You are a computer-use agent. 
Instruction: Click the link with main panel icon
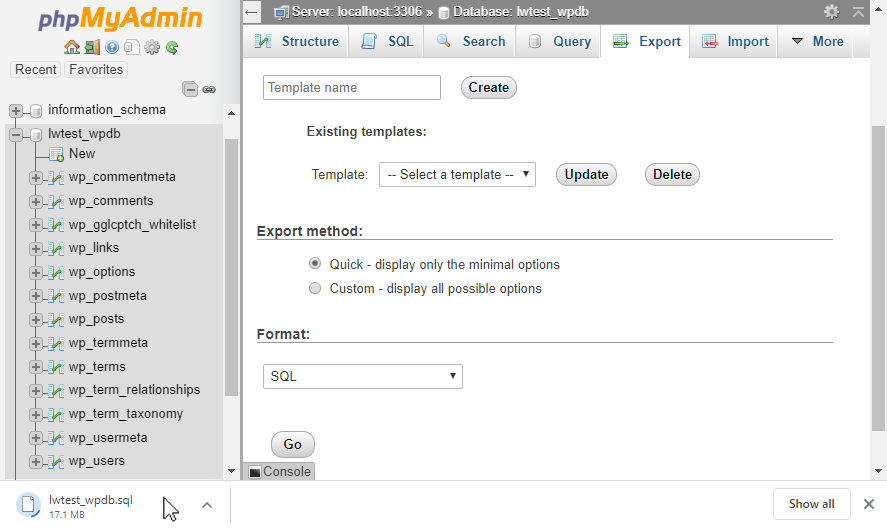[209, 89]
